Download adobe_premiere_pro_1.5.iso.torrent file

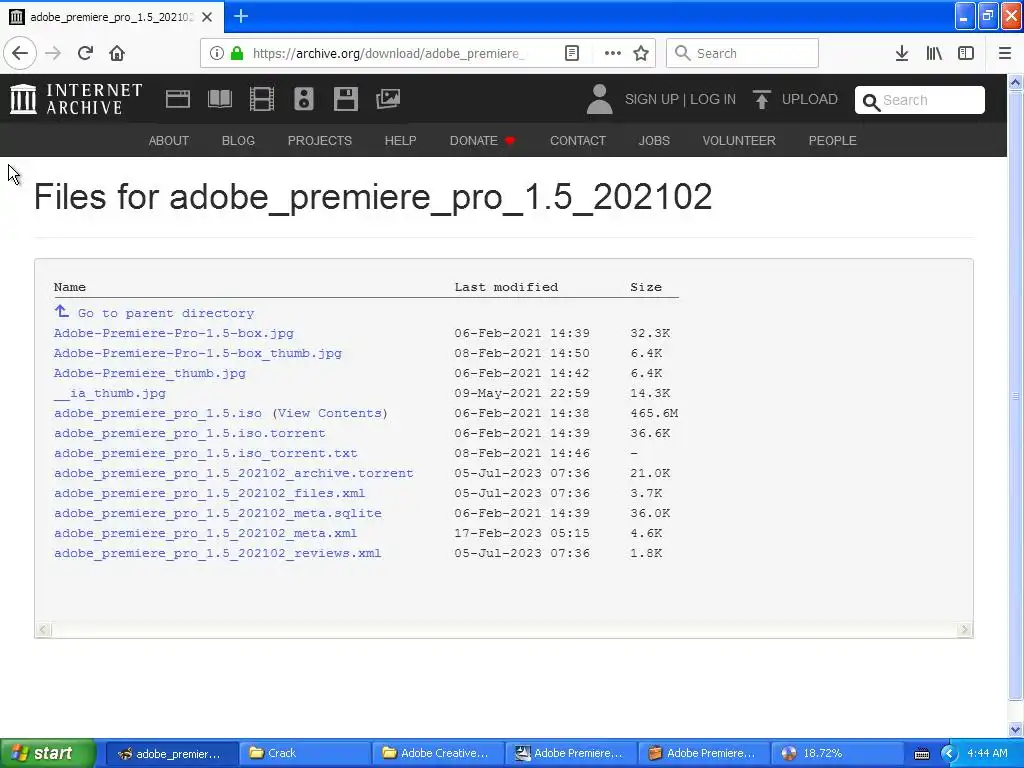click(189, 433)
